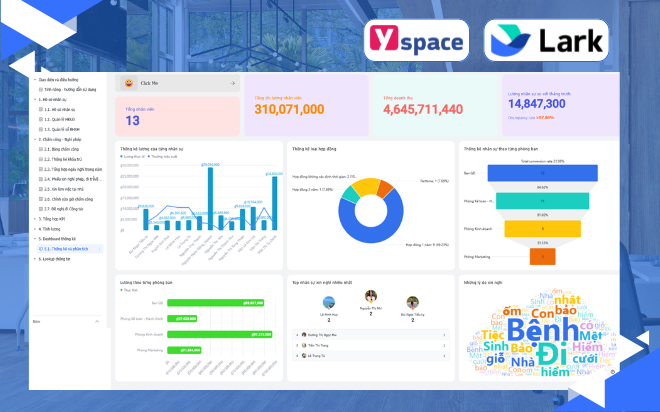Image resolution: width=660 pixels, height=412 pixels.
Task: Click 'Trần Thị Trang' row in leave ranking
Action: coord(371,345)
